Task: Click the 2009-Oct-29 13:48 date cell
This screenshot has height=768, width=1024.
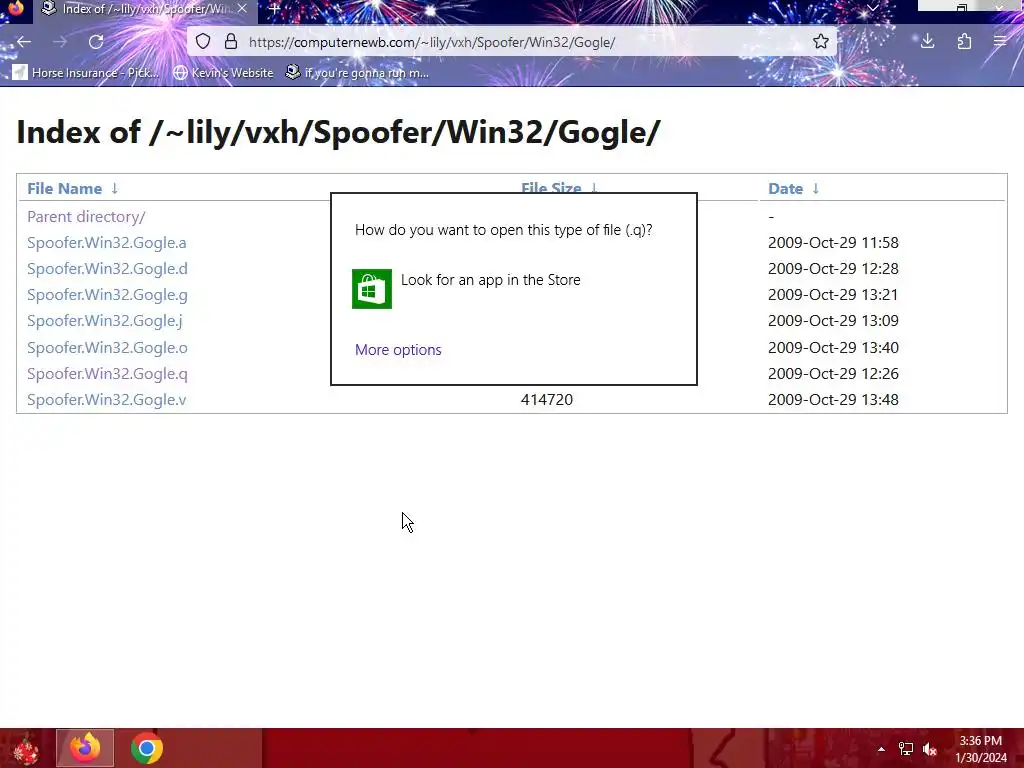Action: (833, 400)
